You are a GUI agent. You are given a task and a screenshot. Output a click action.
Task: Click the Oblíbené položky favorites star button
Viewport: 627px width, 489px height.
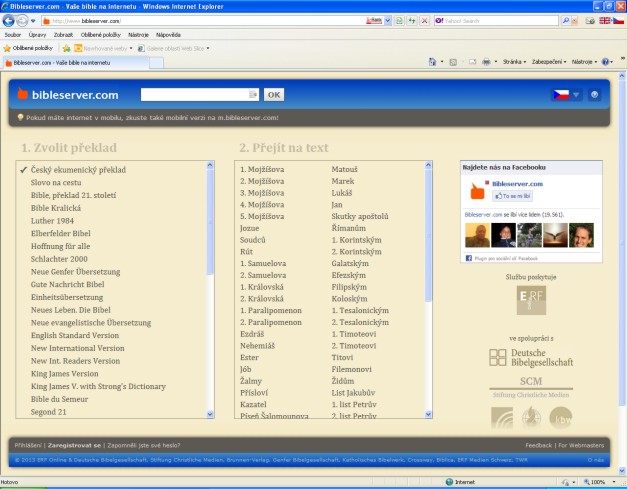pyautogui.click(x=28, y=48)
